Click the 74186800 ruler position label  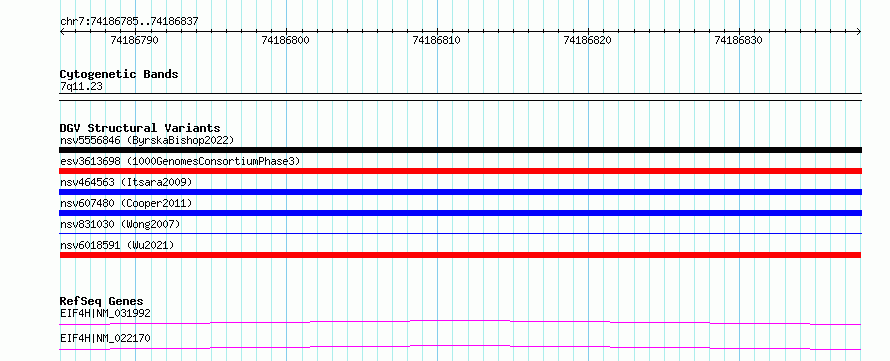[x=286, y=40]
